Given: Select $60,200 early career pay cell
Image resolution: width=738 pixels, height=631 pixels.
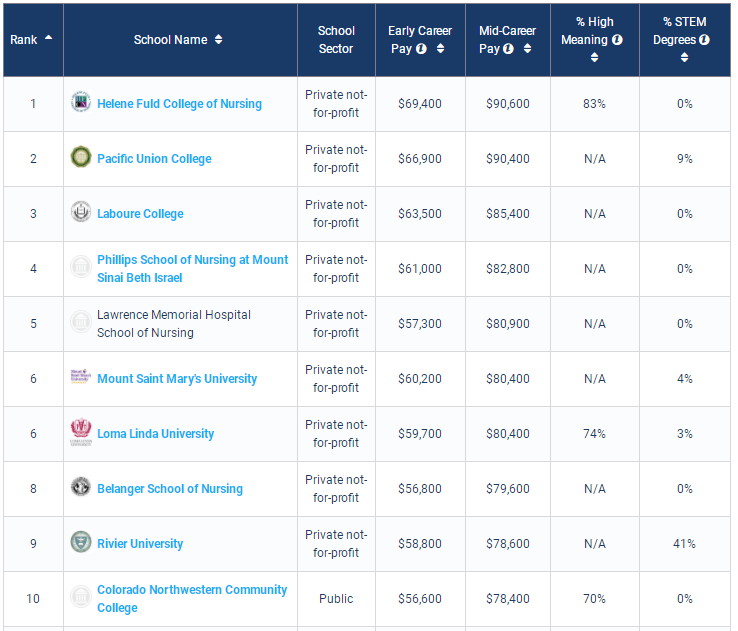Looking at the screenshot, I should tap(420, 379).
